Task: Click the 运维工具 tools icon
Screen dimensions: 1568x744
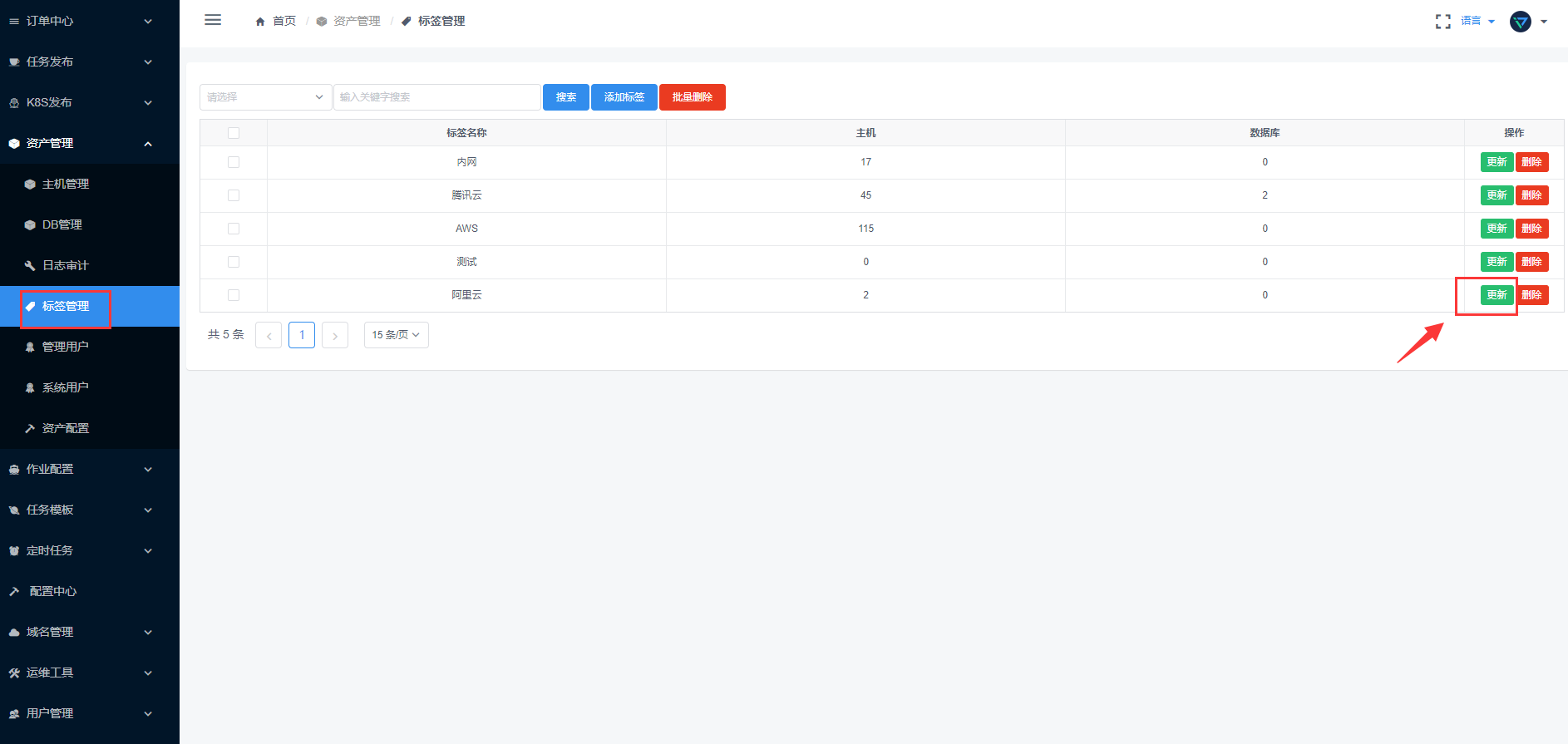Action: [x=14, y=673]
